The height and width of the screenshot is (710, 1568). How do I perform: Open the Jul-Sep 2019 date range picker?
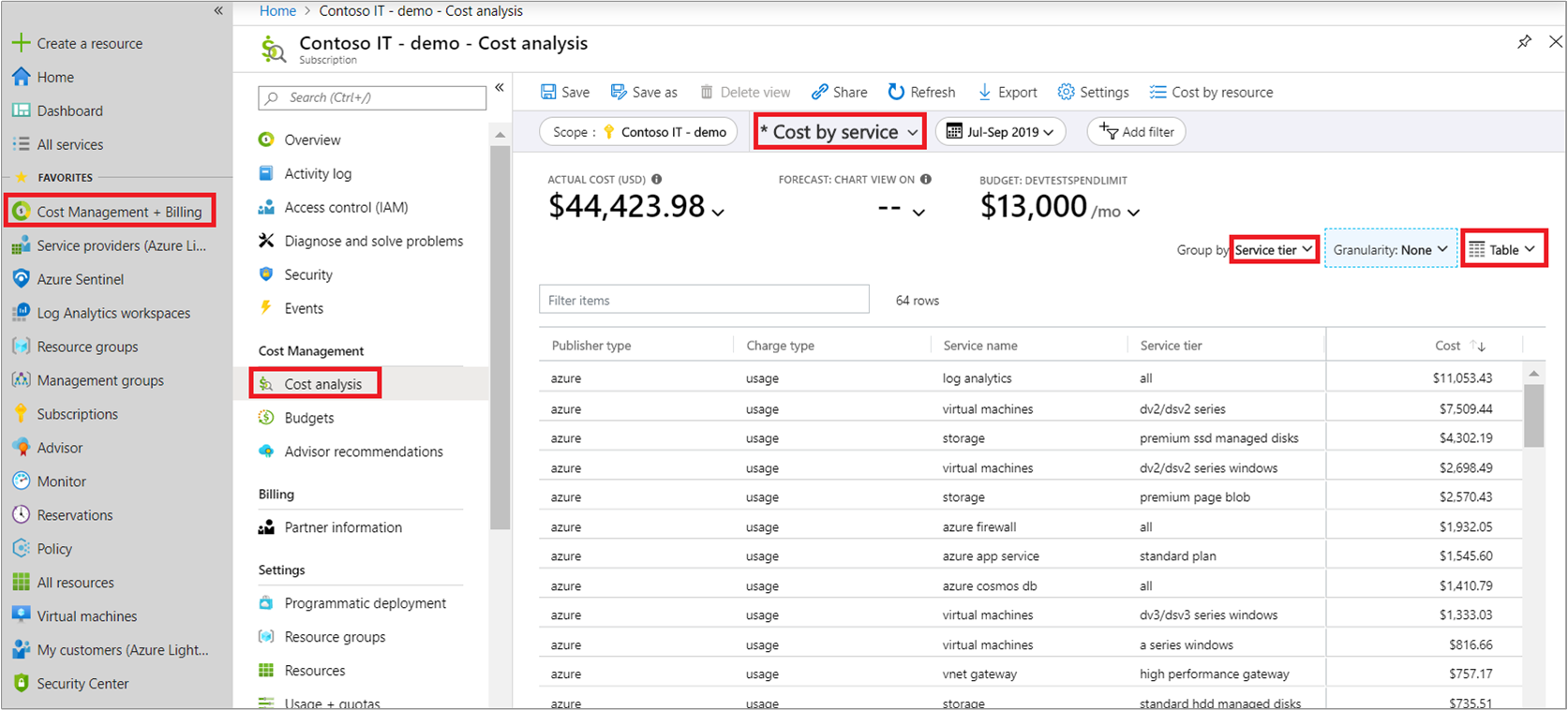point(1000,132)
